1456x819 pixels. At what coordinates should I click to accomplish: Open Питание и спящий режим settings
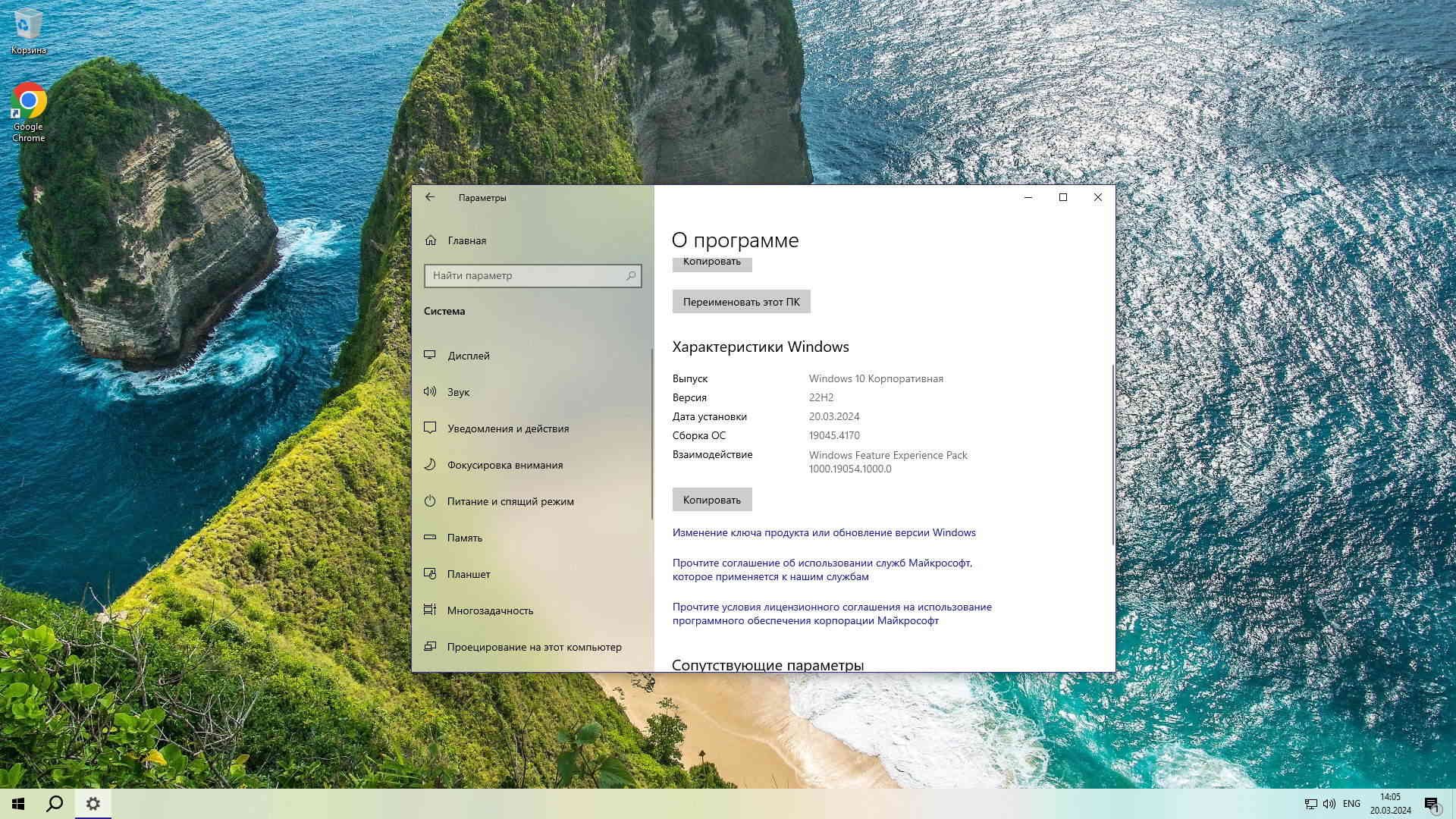tap(510, 501)
